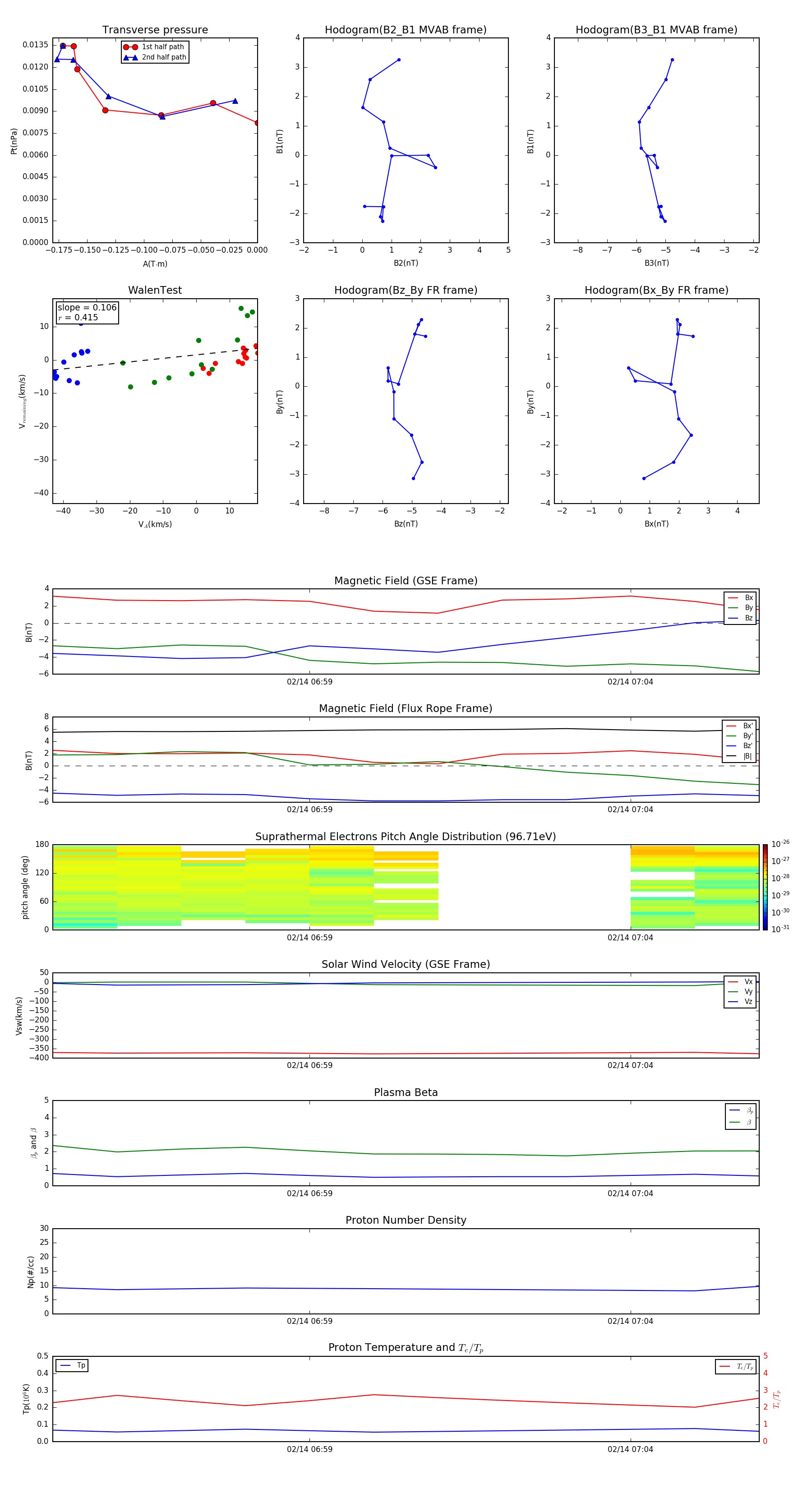Click the "WalenTest" plot title

[155, 290]
